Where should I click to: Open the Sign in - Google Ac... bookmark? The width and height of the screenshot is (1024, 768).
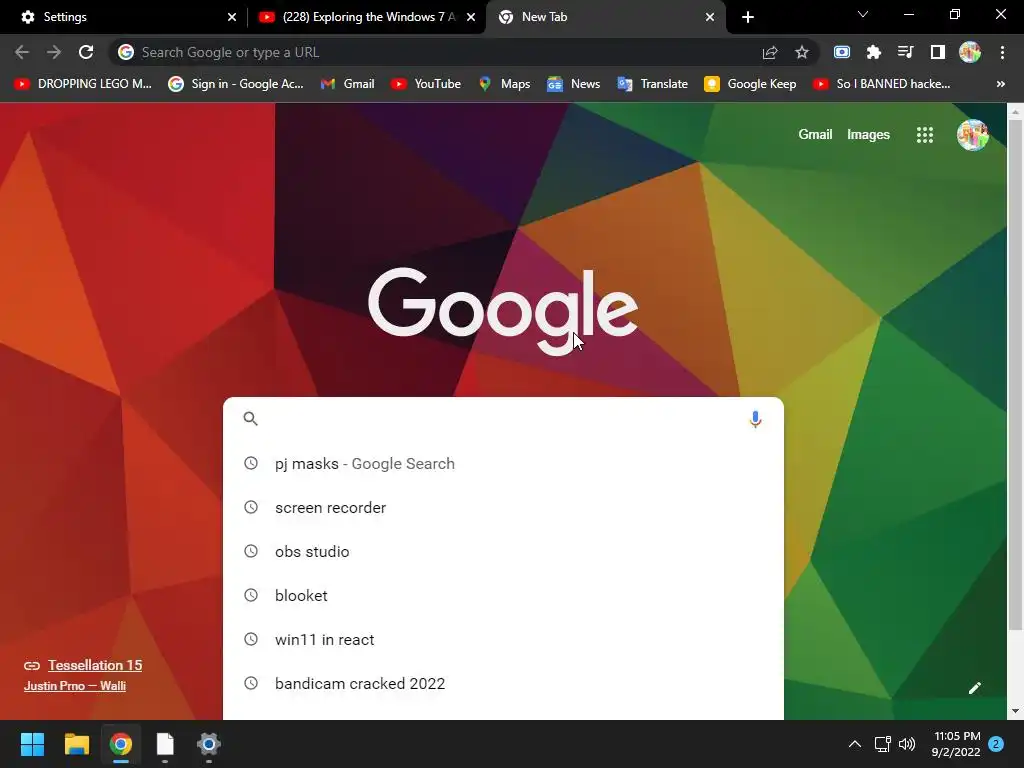tap(236, 84)
